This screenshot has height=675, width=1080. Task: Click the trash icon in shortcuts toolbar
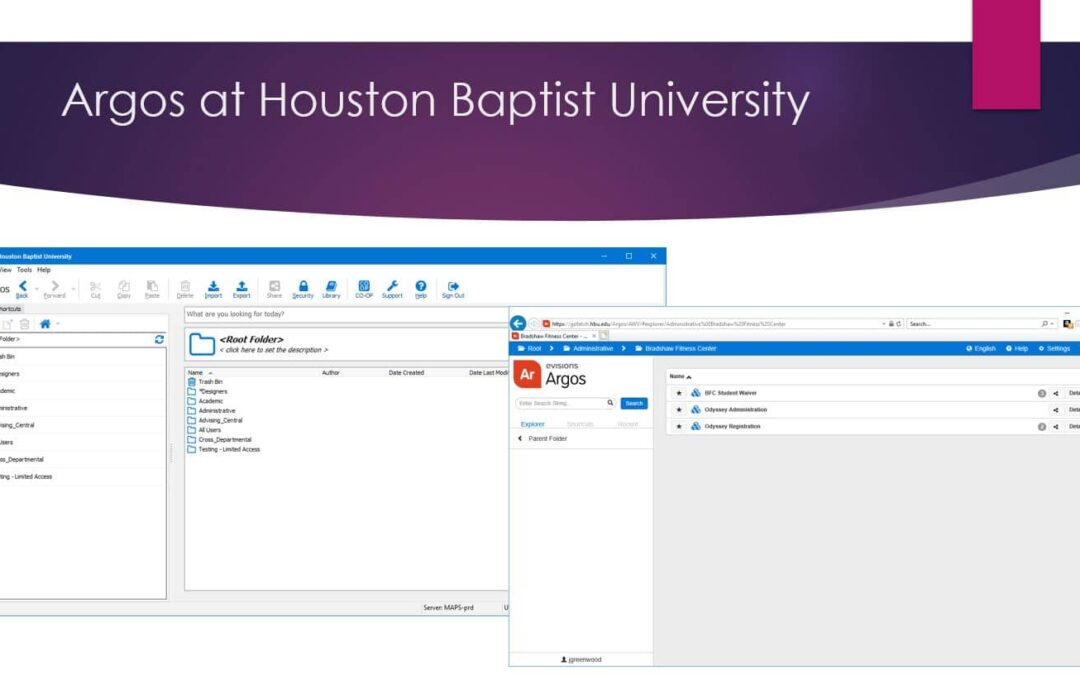tap(25, 324)
